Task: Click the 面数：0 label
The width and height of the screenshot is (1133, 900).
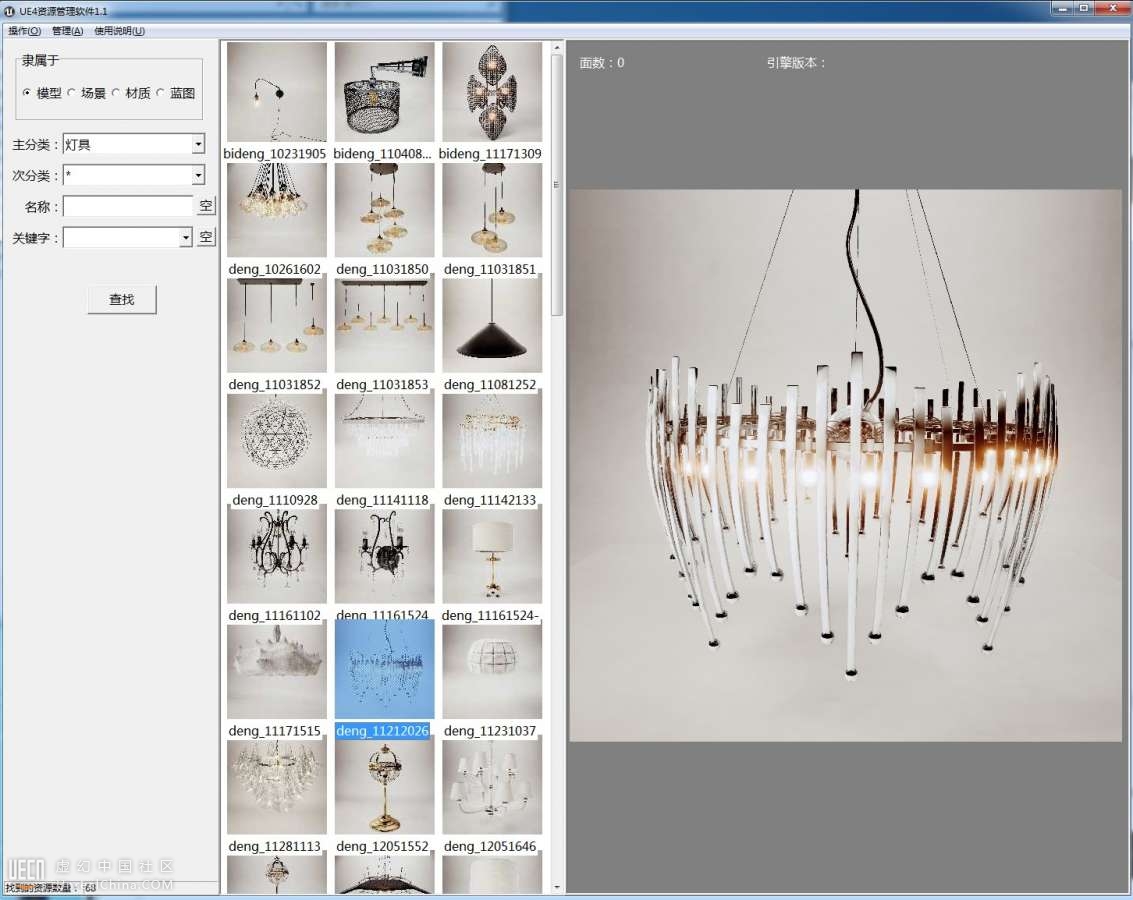Action: pyautogui.click(x=602, y=63)
